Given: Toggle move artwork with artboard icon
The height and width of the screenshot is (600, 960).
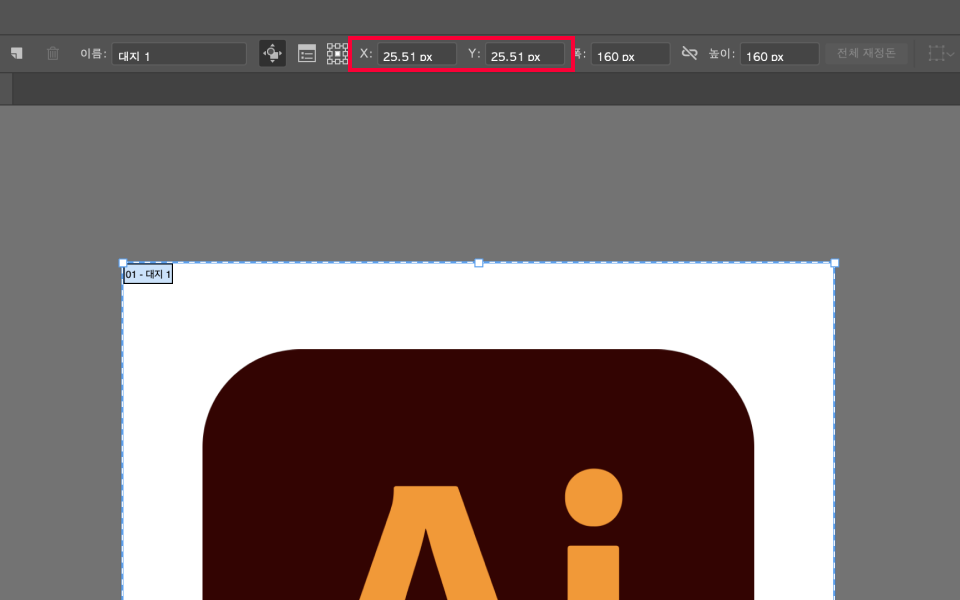Looking at the screenshot, I should click(272, 54).
